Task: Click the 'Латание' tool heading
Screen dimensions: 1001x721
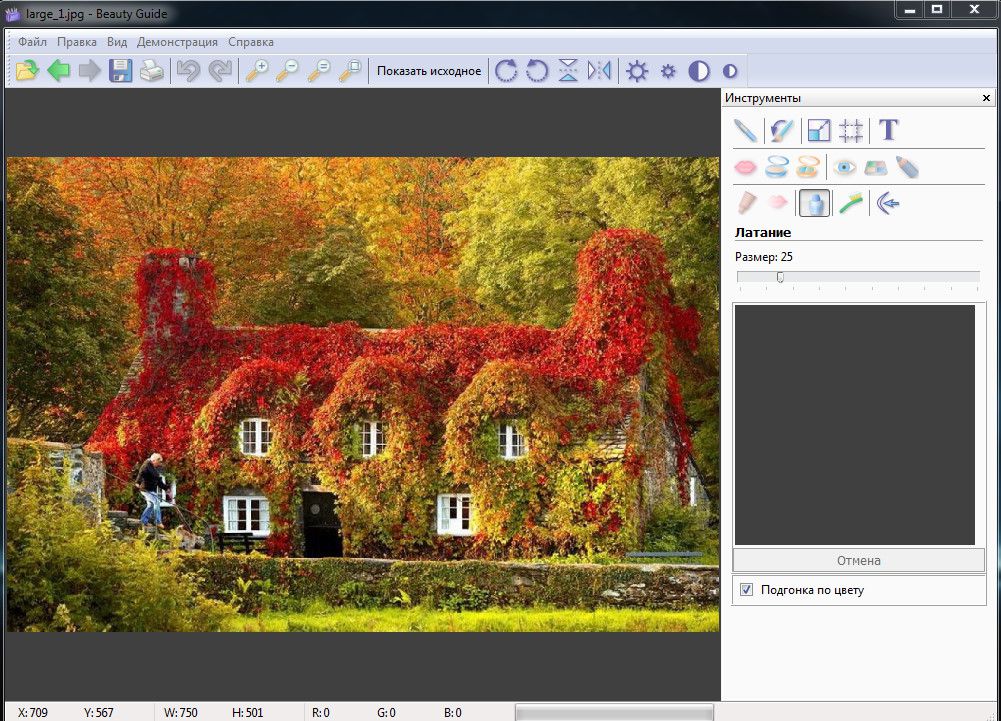Action: pyautogui.click(x=762, y=232)
